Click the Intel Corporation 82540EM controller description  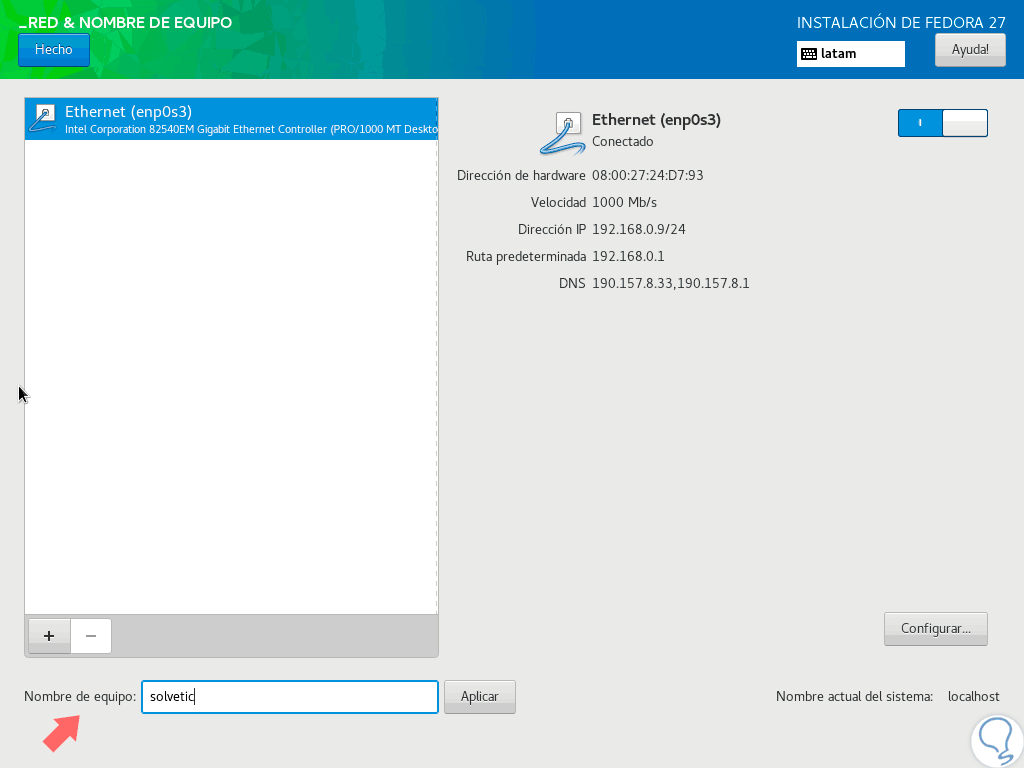[251, 129]
